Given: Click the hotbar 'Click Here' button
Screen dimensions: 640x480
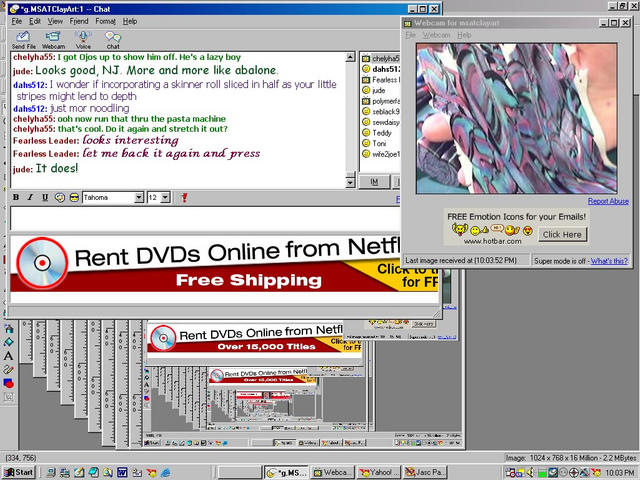Looking at the screenshot, I should [x=562, y=235].
